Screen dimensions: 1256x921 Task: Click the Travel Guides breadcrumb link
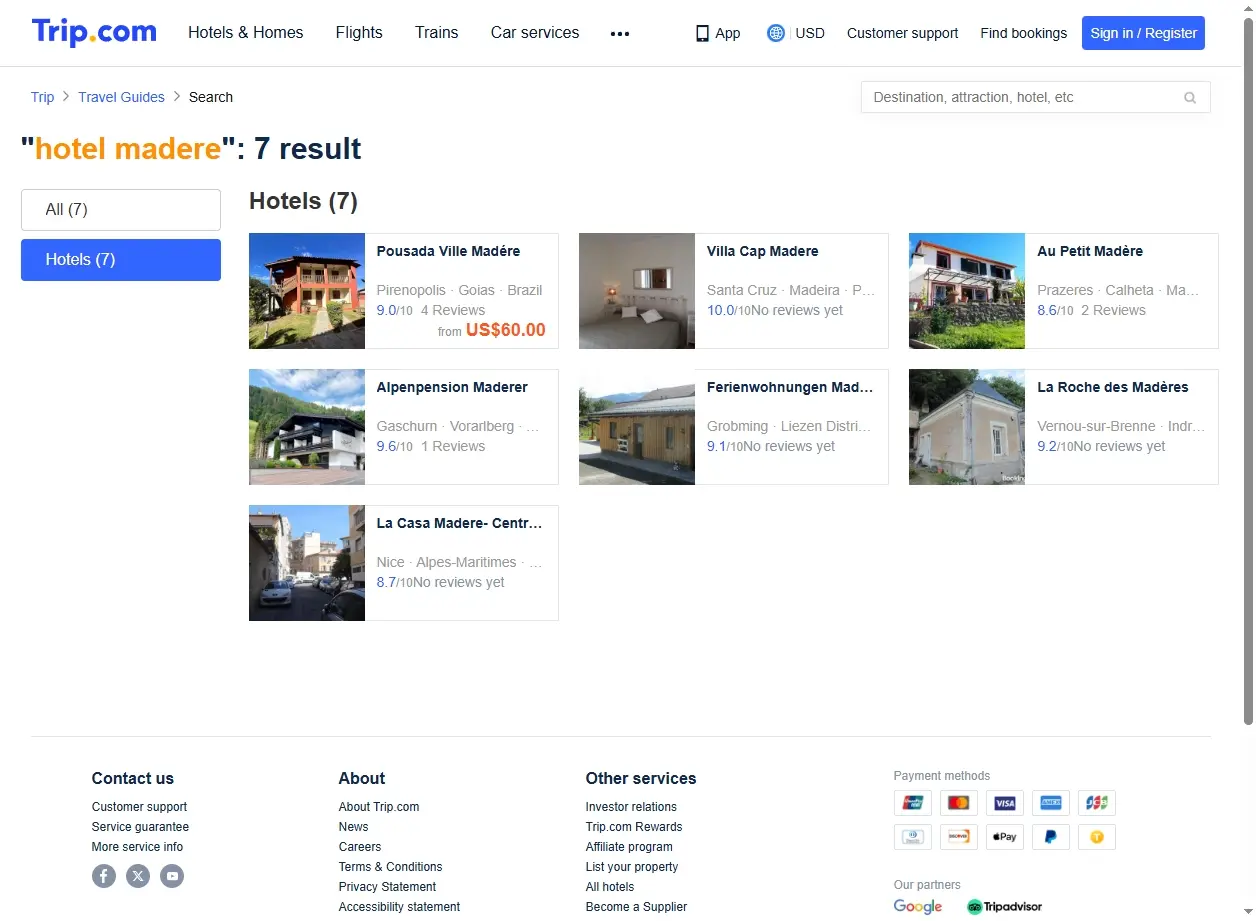tap(121, 97)
